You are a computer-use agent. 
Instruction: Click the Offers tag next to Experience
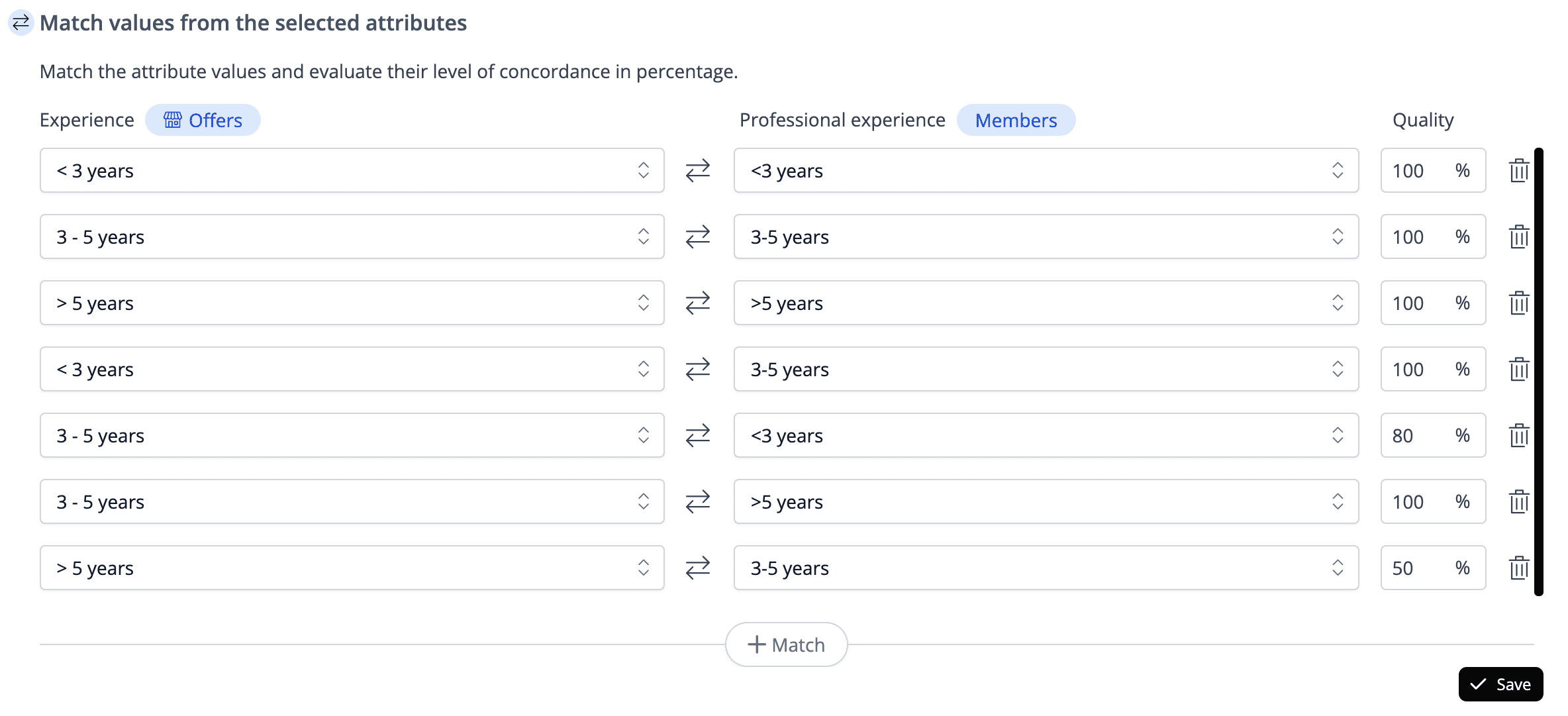tap(203, 121)
